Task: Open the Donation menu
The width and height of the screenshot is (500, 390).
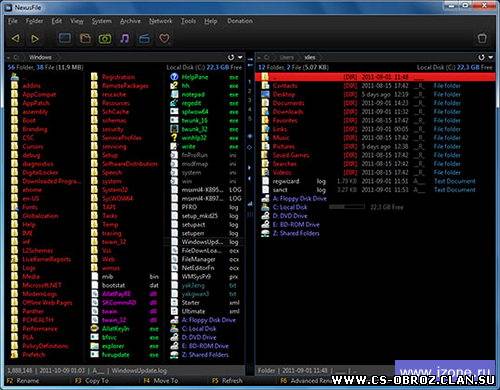Action: point(240,21)
